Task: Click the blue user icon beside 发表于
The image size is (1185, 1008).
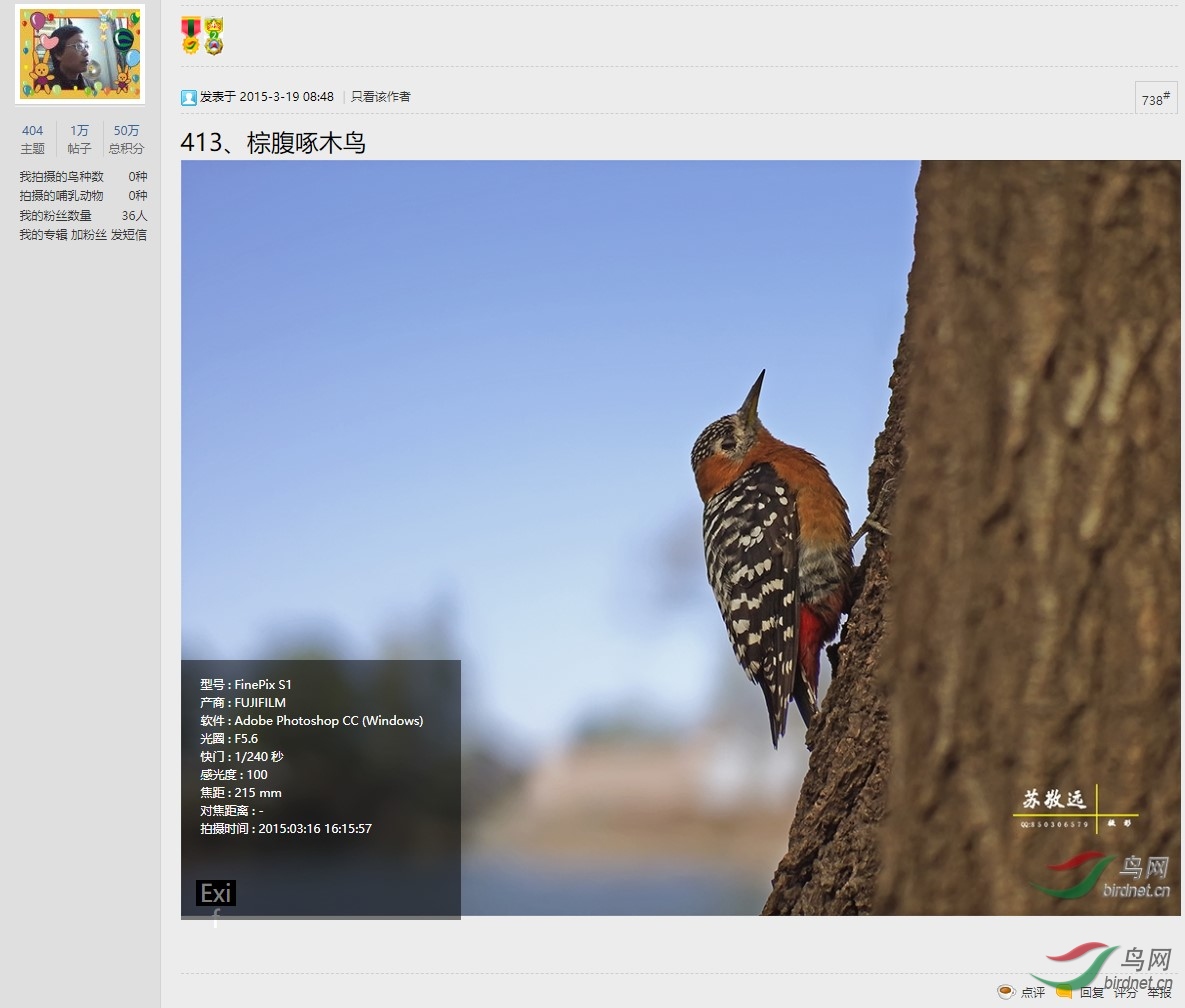Action: tap(188, 97)
